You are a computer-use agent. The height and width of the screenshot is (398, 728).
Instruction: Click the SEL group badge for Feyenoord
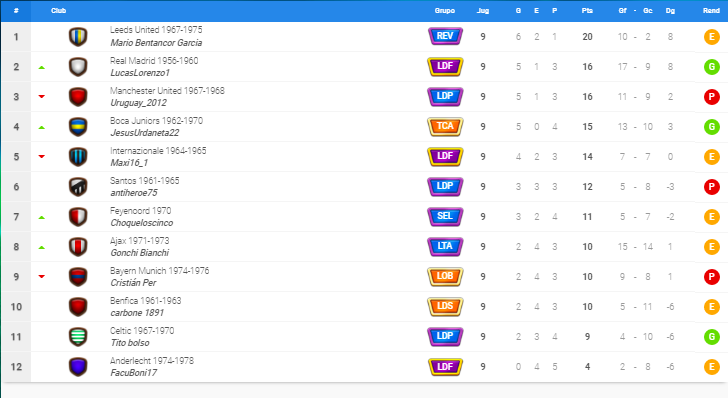click(445, 216)
